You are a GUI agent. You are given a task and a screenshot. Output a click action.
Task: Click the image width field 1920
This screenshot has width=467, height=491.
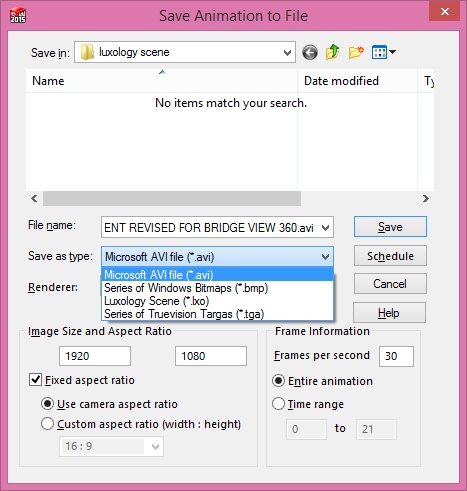point(95,356)
